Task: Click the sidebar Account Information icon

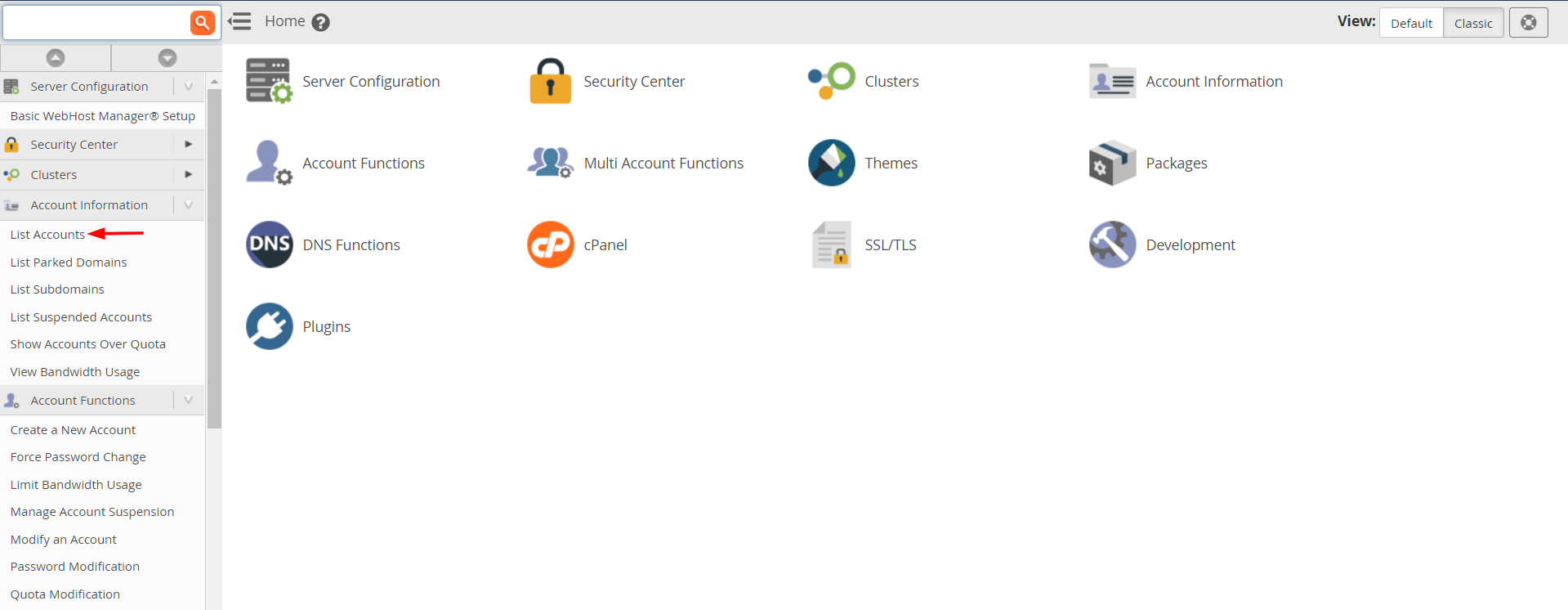Action: pos(11,205)
